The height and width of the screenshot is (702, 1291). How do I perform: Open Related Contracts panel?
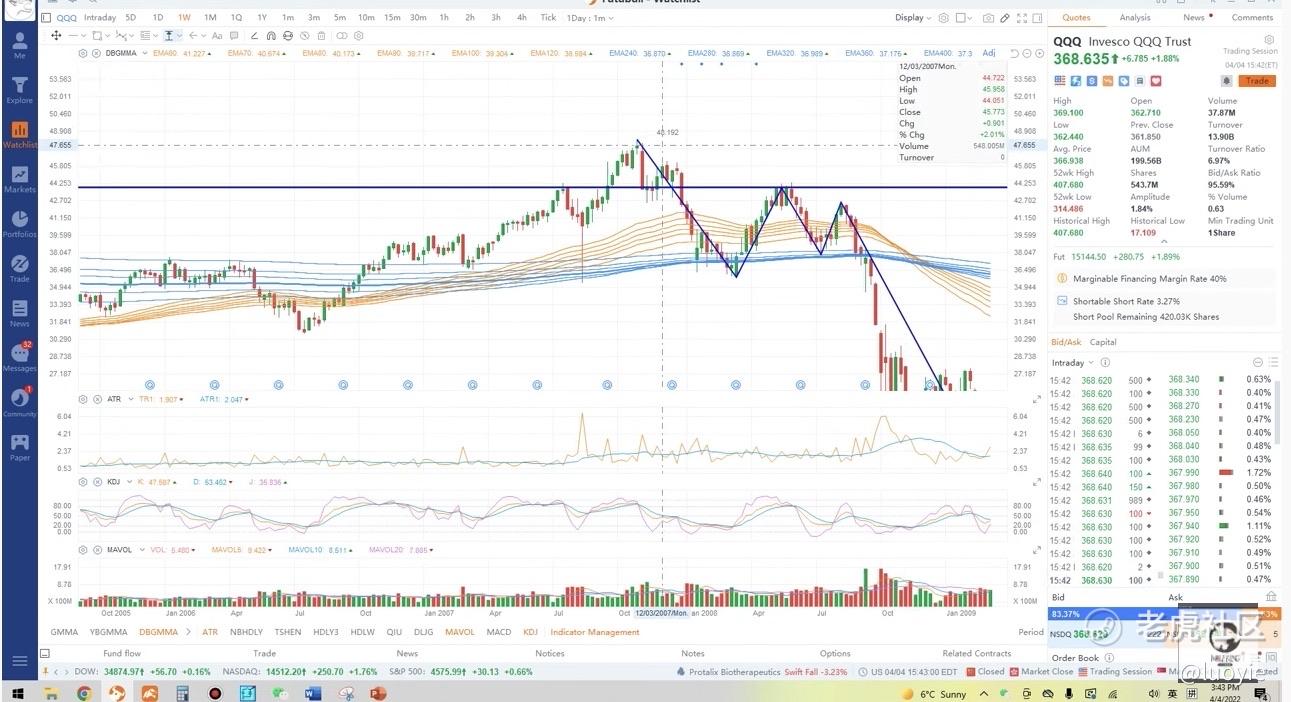[x=977, y=654]
